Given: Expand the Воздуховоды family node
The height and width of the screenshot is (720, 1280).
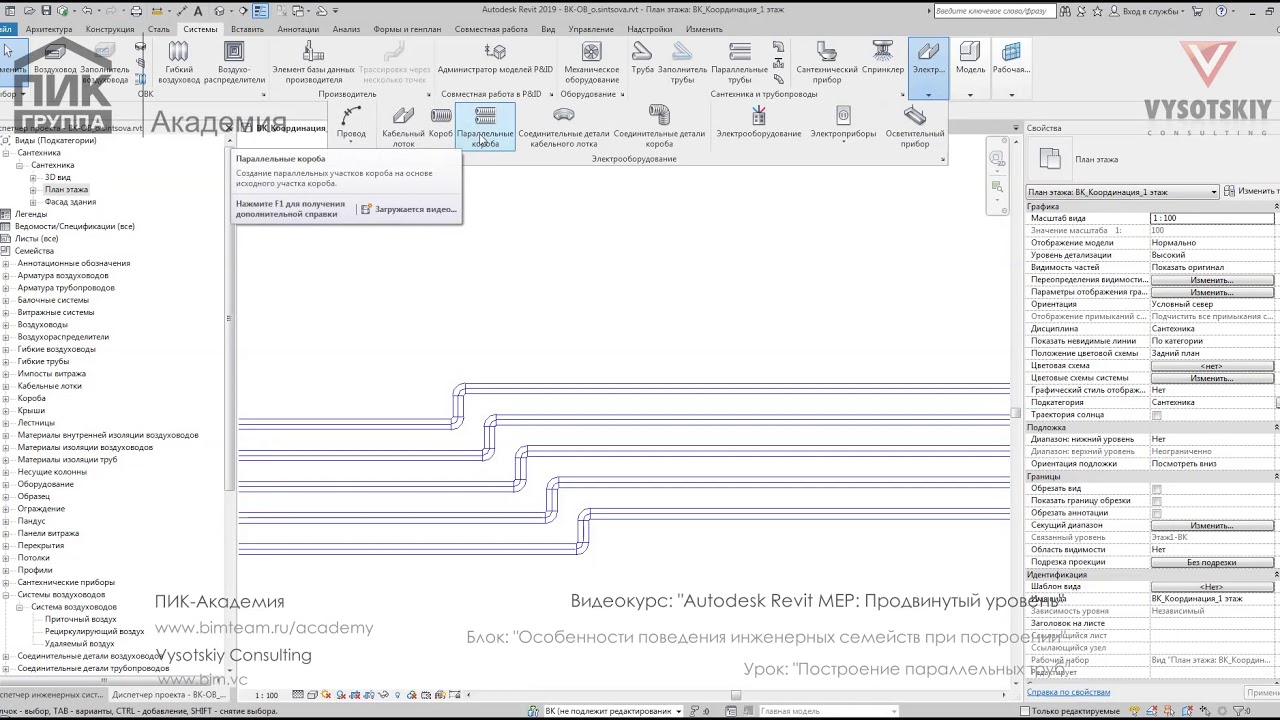Looking at the screenshot, I should point(8,325).
